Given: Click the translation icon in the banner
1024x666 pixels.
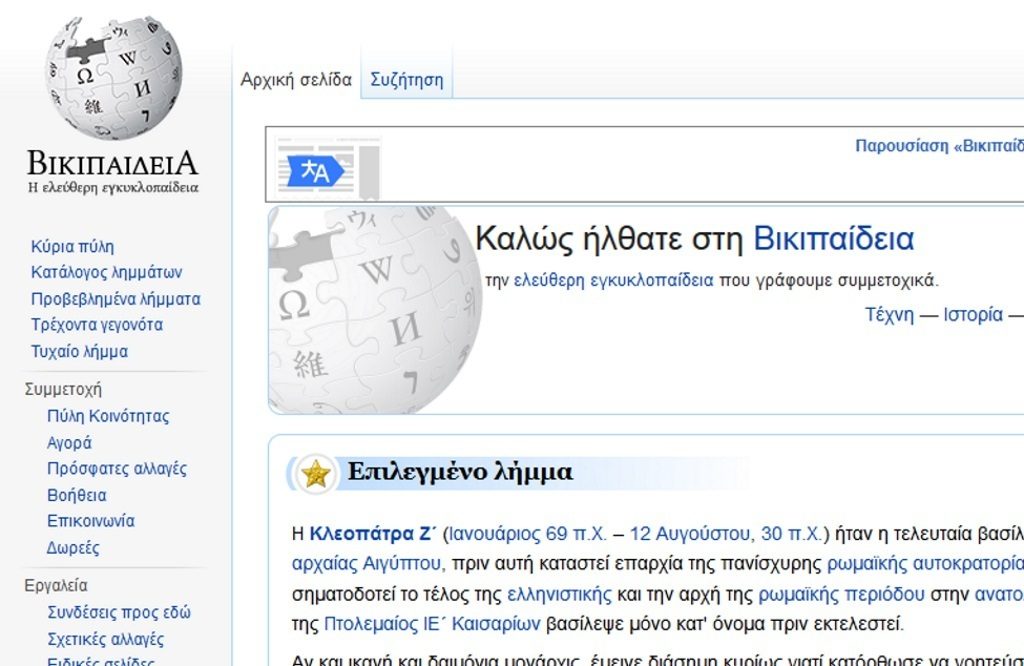Looking at the screenshot, I should point(316,170).
